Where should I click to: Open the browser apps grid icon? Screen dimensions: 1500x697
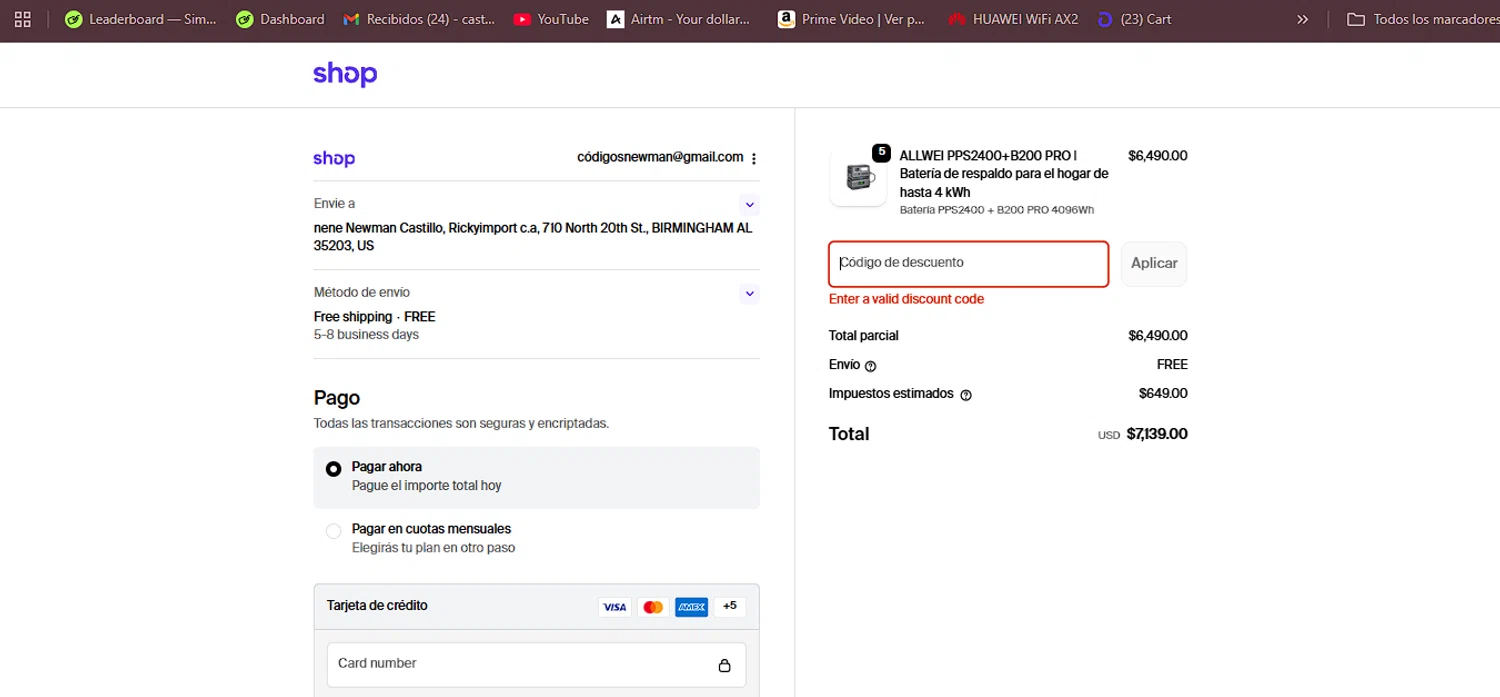tap(23, 19)
